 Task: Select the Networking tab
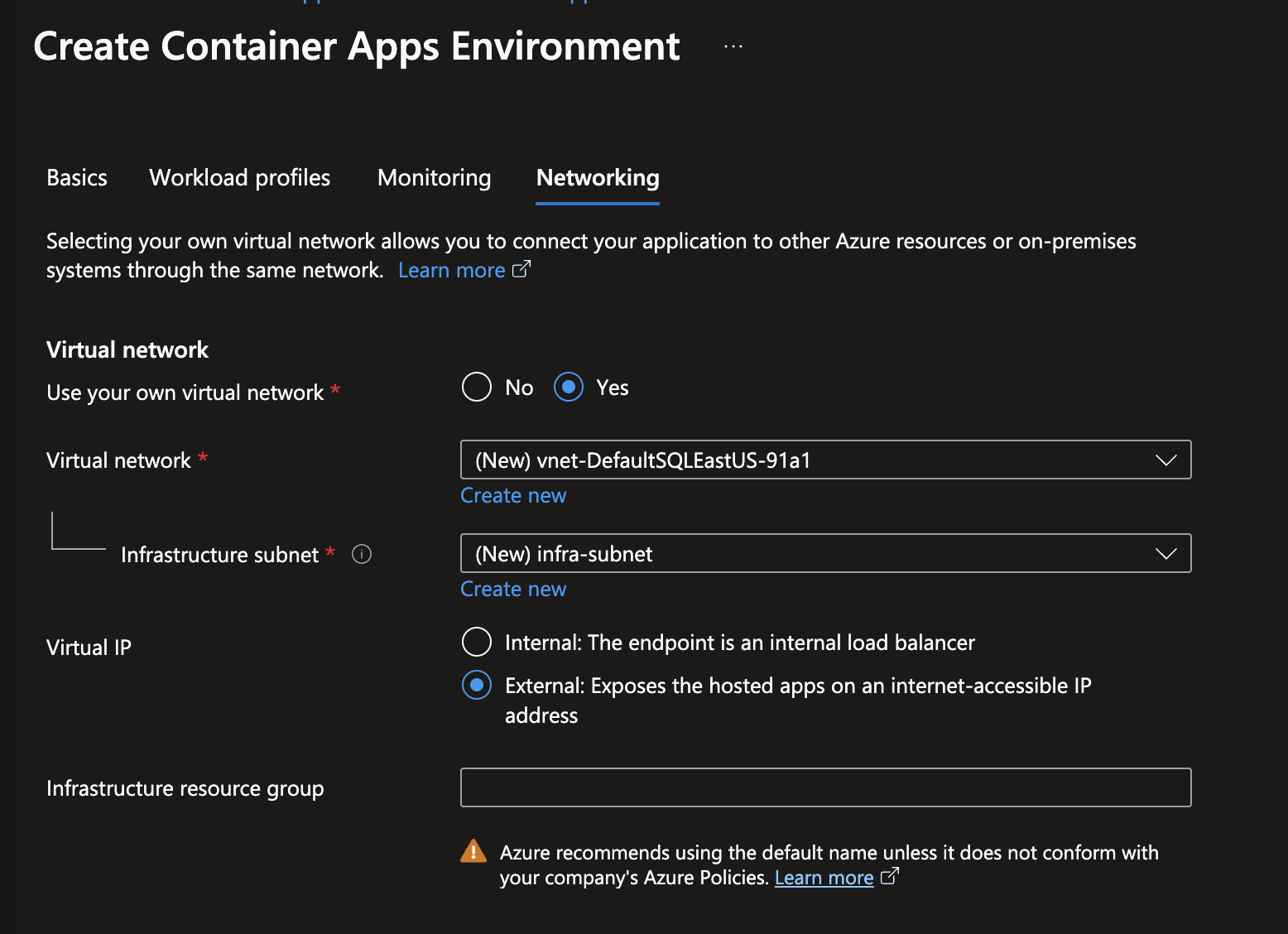click(597, 177)
